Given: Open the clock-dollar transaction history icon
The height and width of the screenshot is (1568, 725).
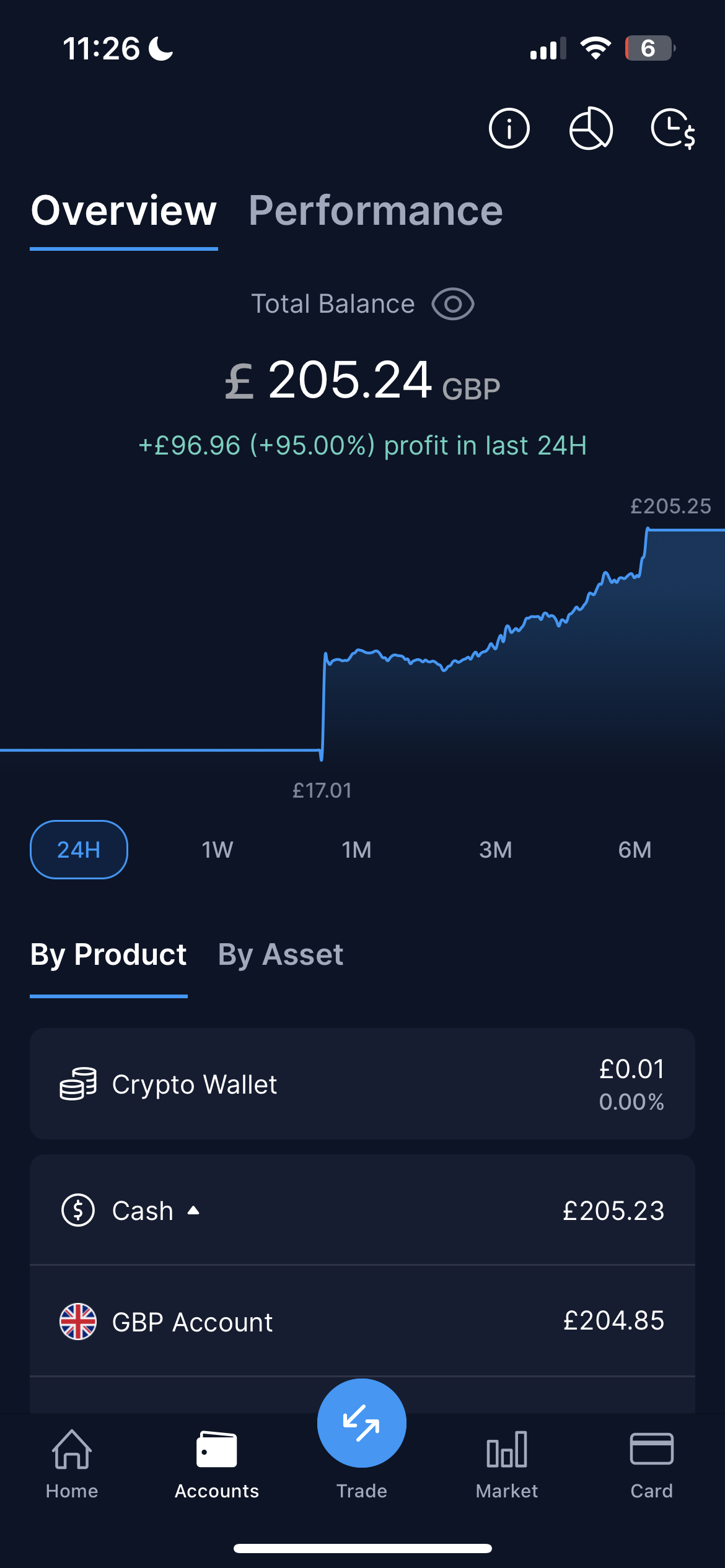Looking at the screenshot, I should click(x=673, y=129).
